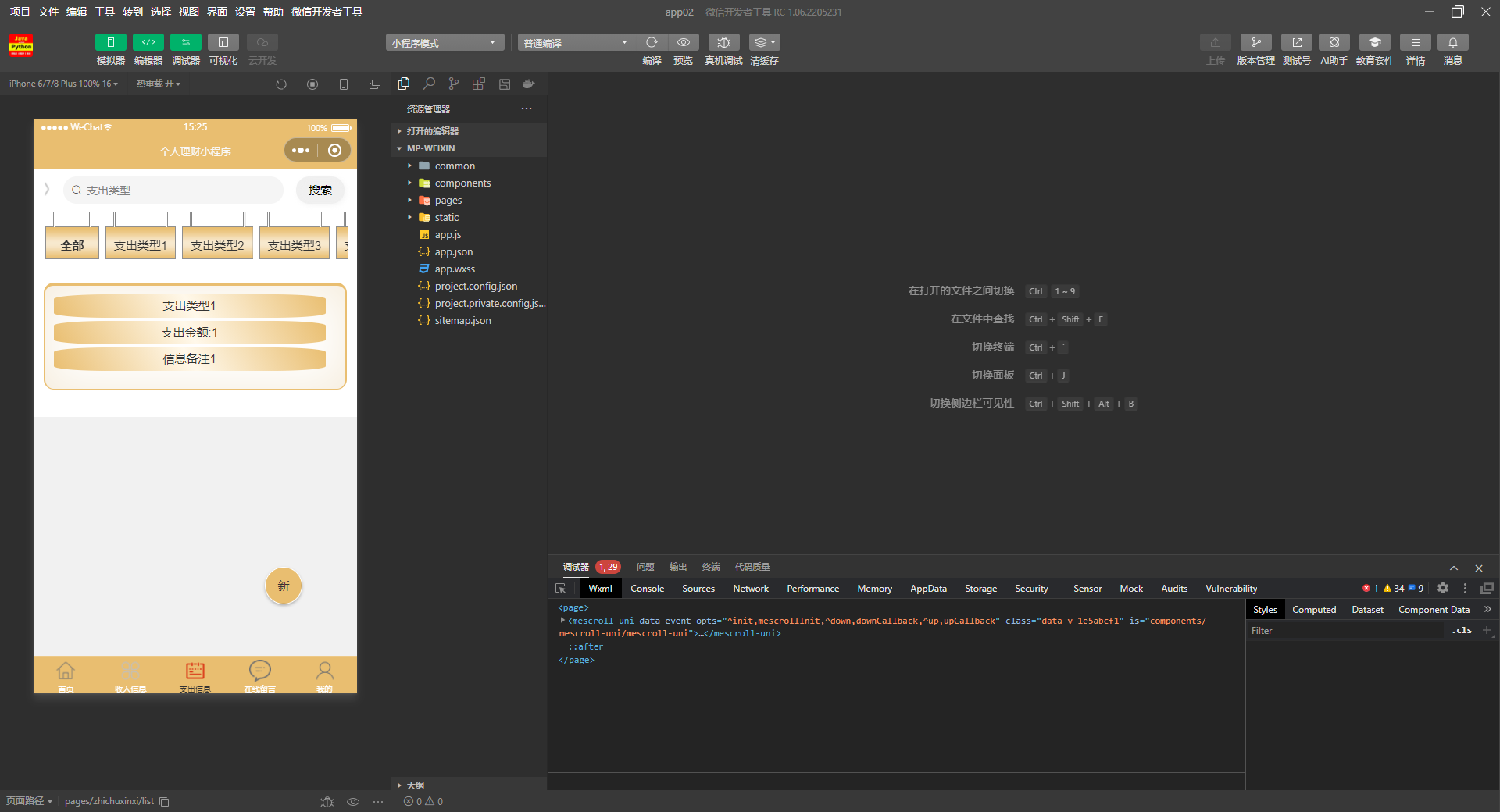The height and width of the screenshot is (812, 1500).
Task: Start real device debugging
Action: coord(723,42)
